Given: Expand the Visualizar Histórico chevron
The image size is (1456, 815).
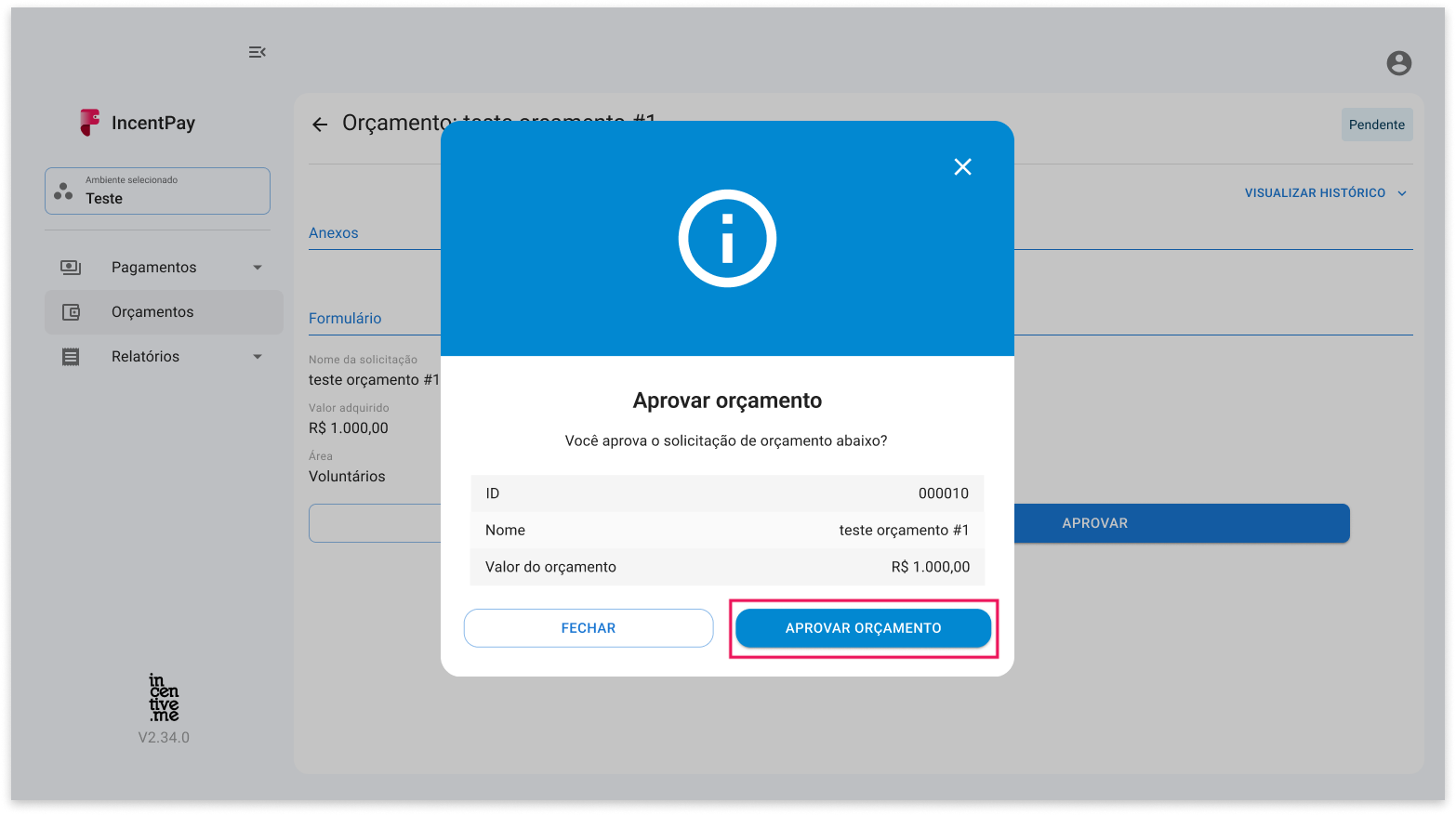Looking at the screenshot, I should point(1402,193).
